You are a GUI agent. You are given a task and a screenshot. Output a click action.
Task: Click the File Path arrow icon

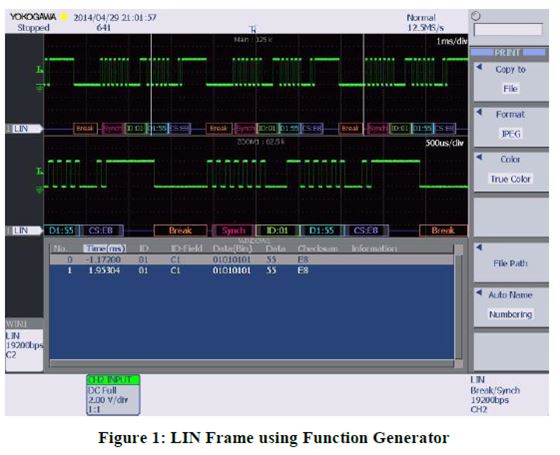(479, 247)
